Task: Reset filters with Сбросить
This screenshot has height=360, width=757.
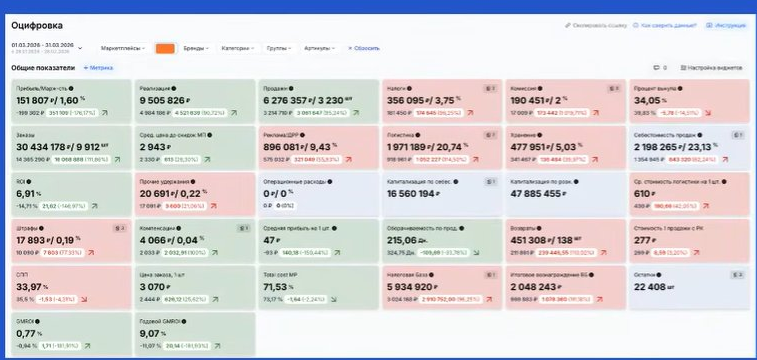Action: [364, 48]
